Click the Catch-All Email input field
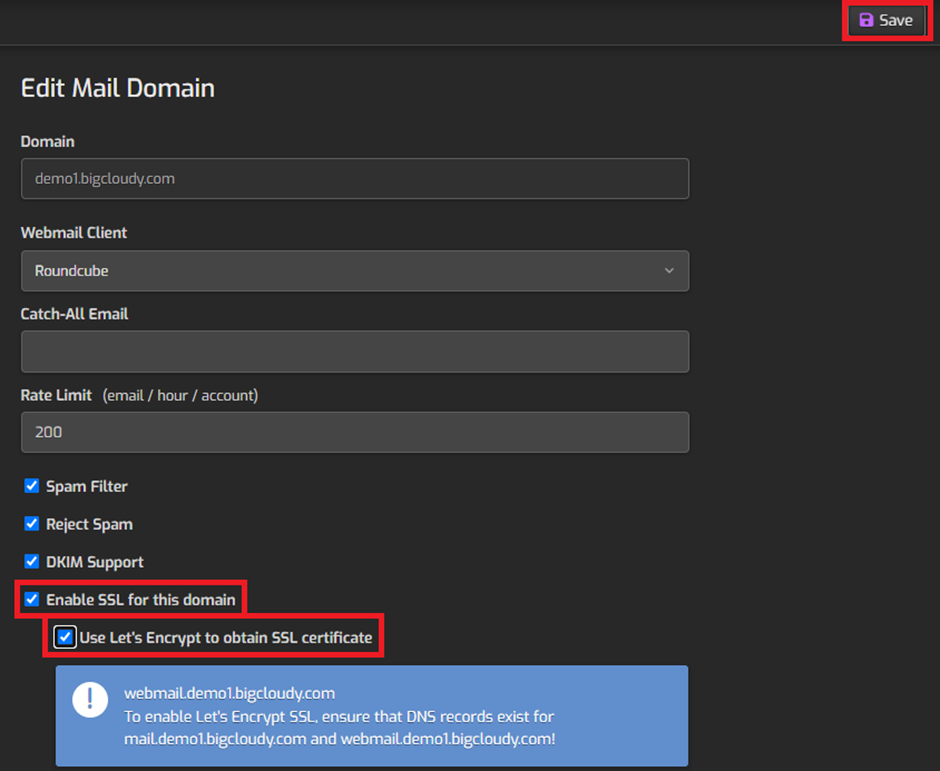The width and height of the screenshot is (940, 771). (x=355, y=351)
